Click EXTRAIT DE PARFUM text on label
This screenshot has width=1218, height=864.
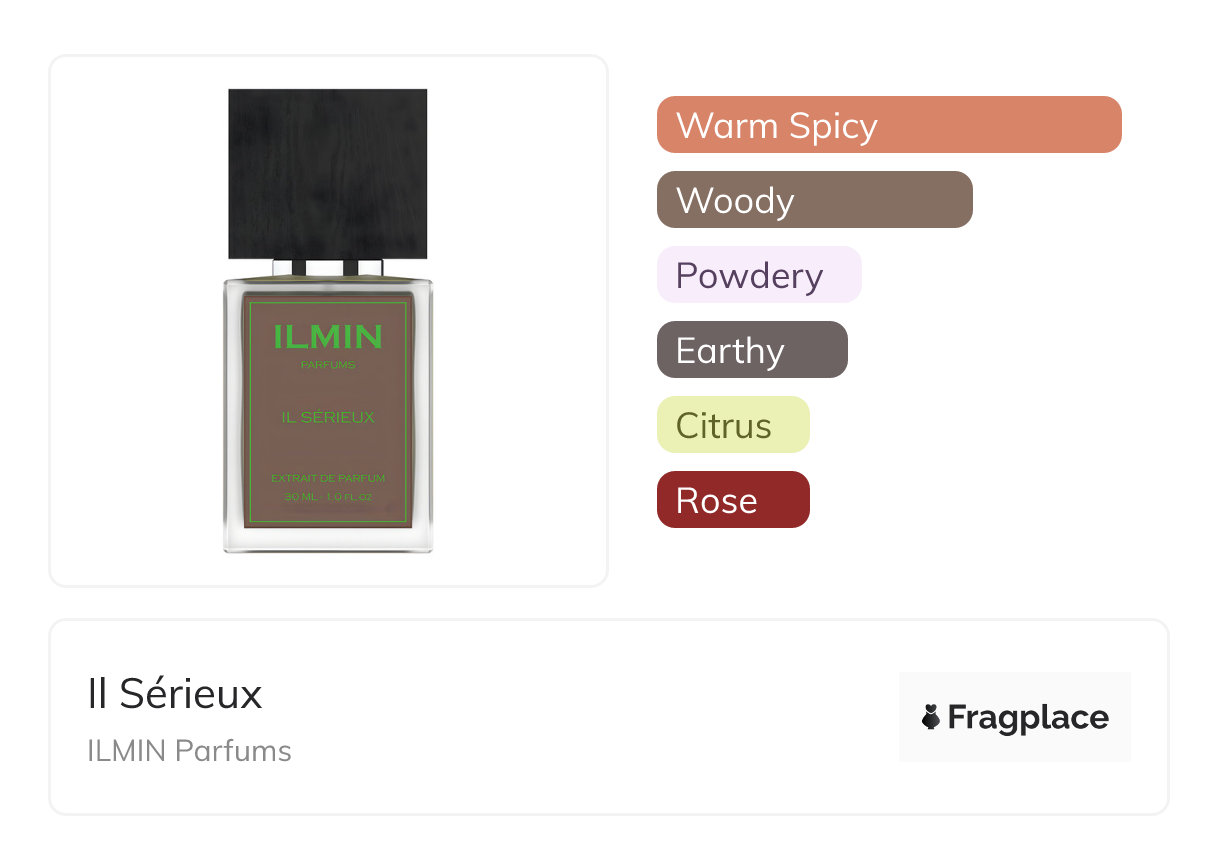[x=327, y=479]
